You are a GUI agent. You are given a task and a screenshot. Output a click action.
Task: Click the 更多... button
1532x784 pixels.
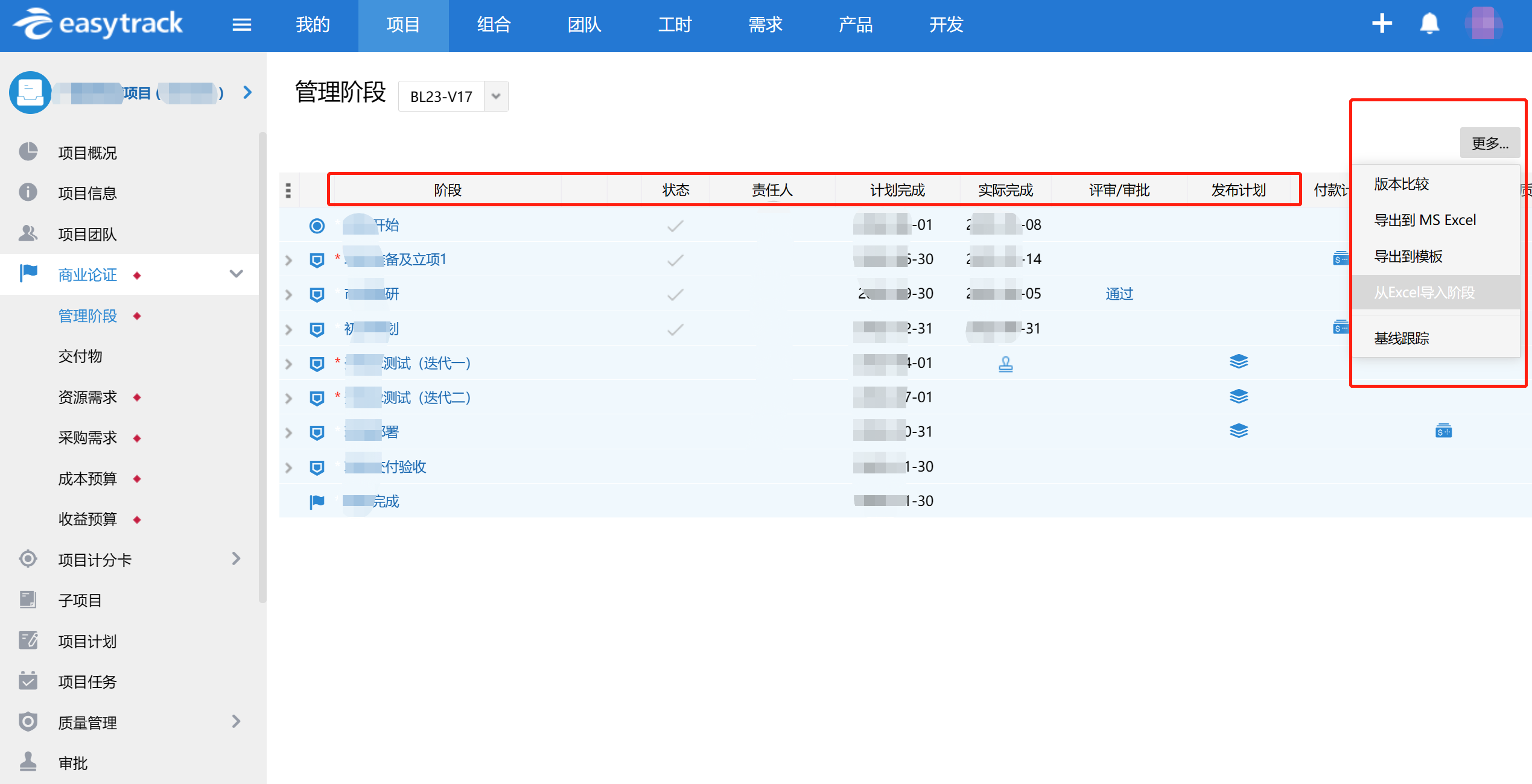point(1489,144)
